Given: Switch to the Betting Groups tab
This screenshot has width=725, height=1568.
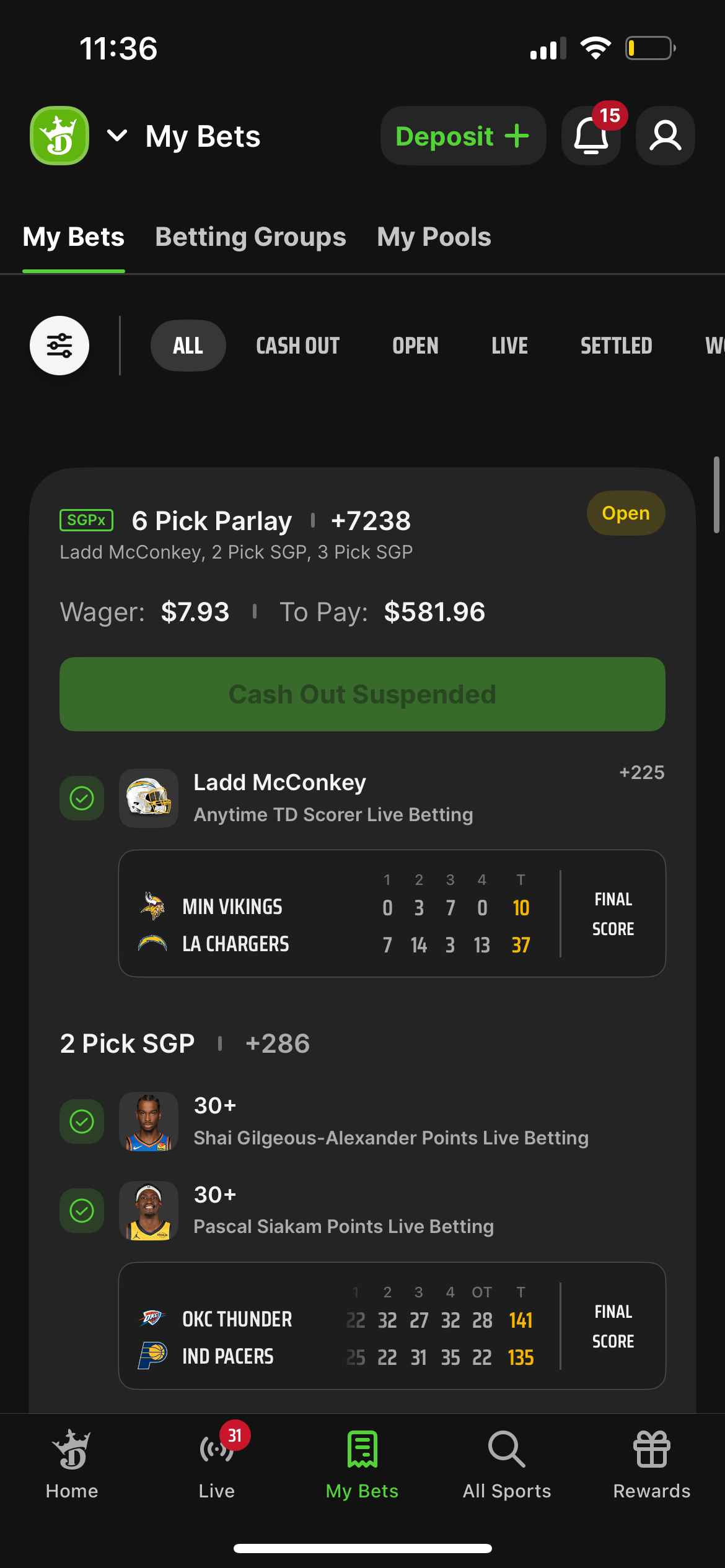Looking at the screenshot, I should [x=250, y=237].
